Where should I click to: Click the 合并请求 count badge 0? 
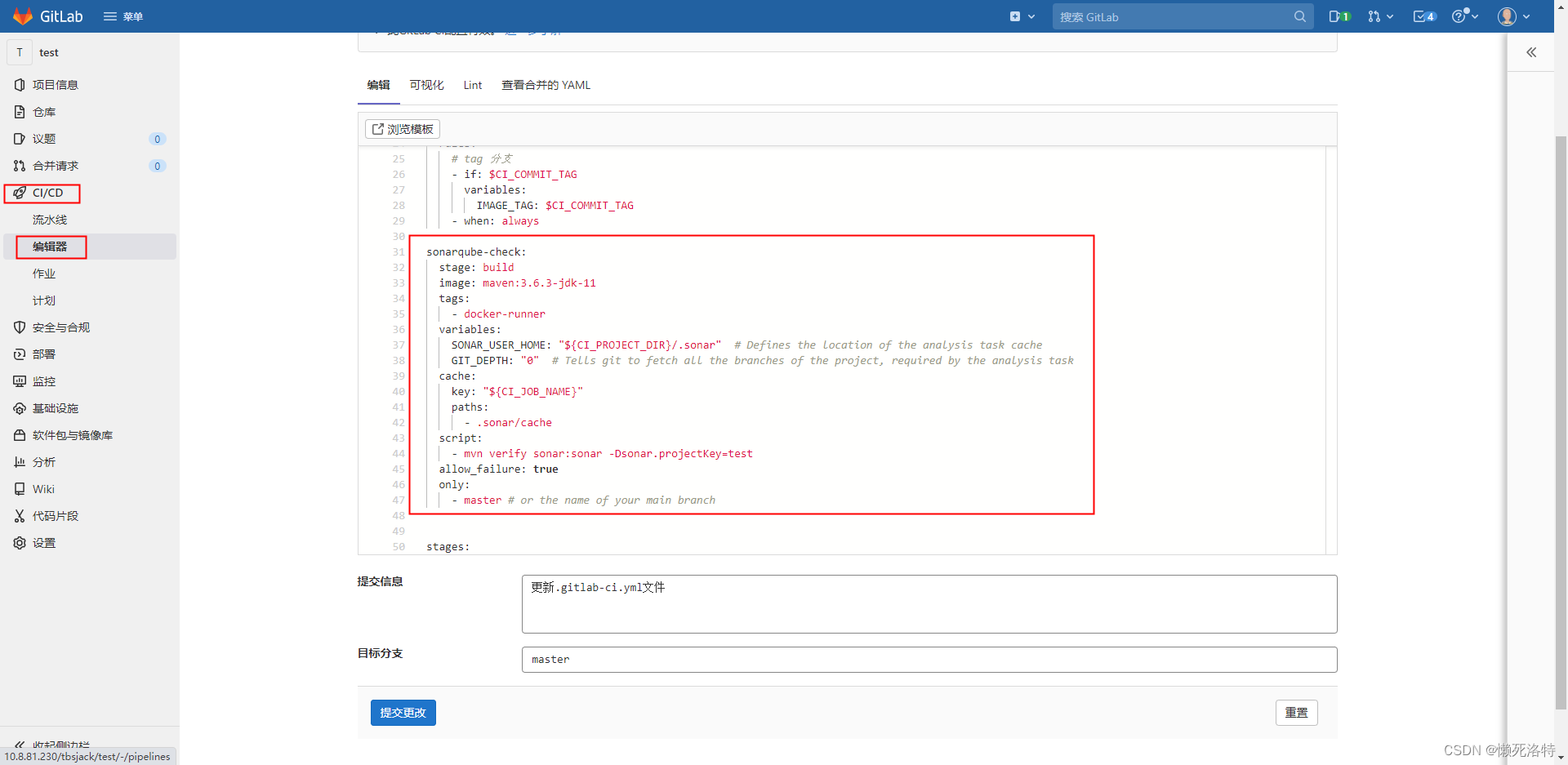pyautogui.click(x=158, y=166)
